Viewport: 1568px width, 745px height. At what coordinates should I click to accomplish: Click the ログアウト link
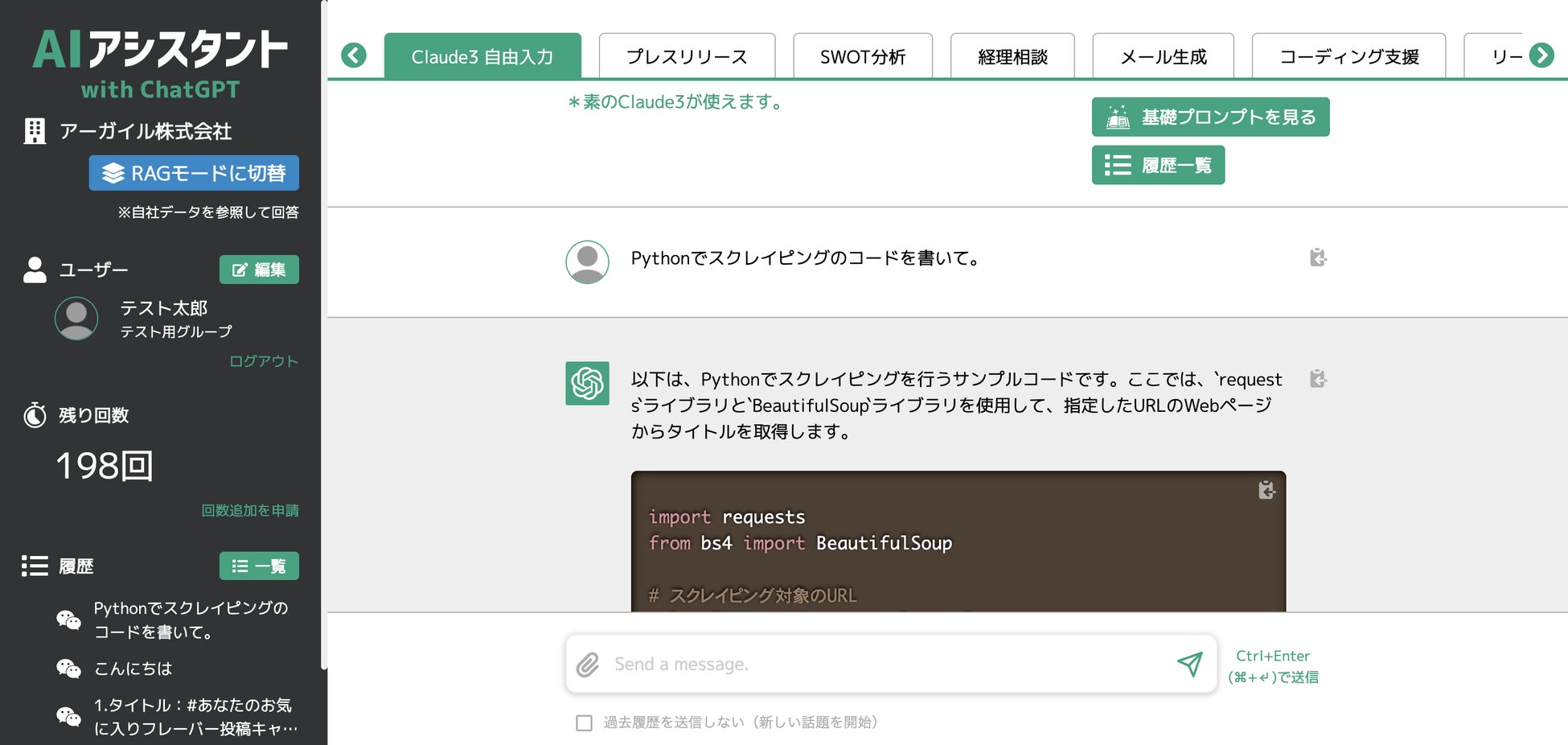pyautogui.click(x=264, y=361)
